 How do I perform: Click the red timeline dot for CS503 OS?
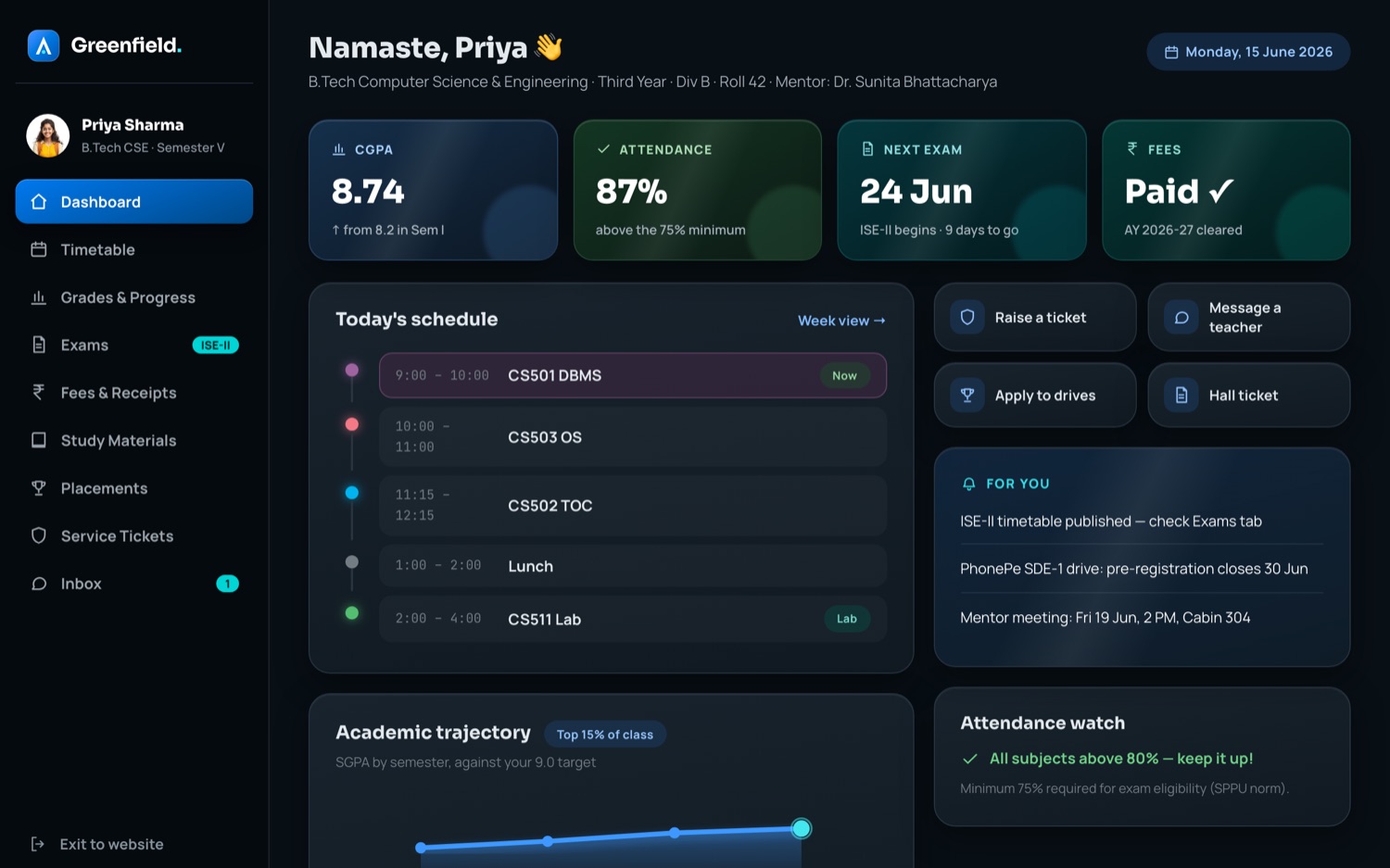point(352,424)
